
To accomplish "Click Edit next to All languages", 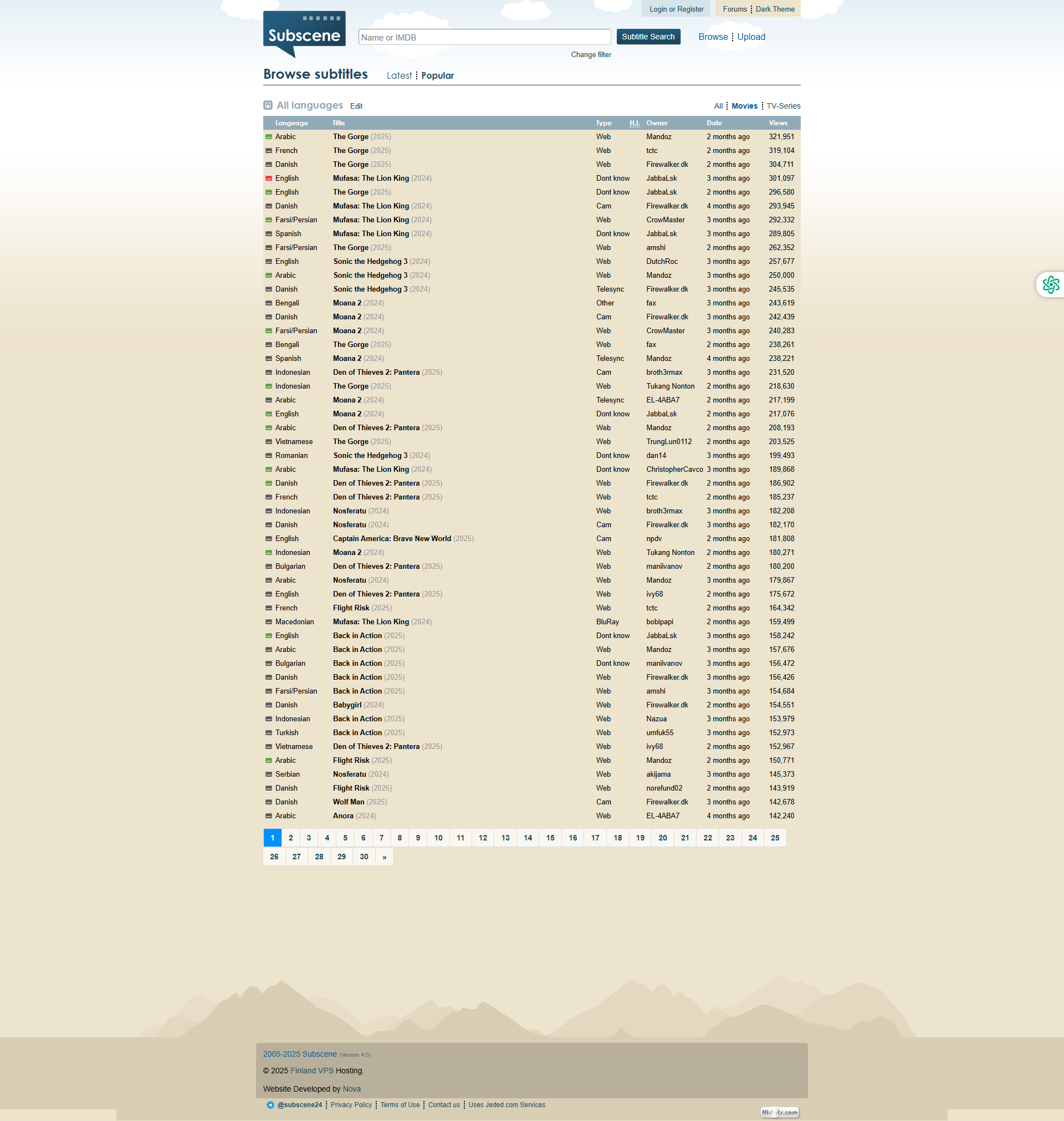I will tap(356, 106).
